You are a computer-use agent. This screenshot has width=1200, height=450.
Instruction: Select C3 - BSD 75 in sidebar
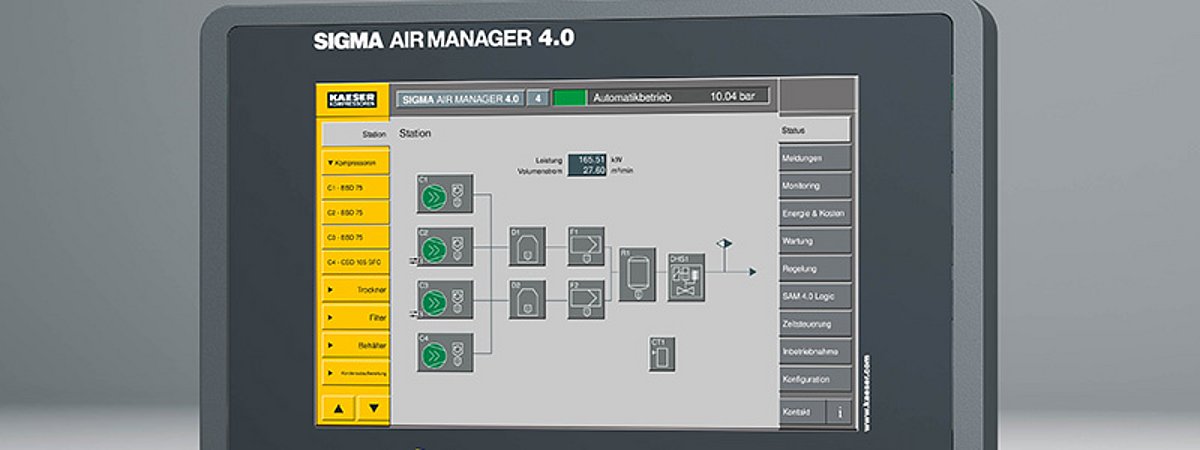[354, 238]
